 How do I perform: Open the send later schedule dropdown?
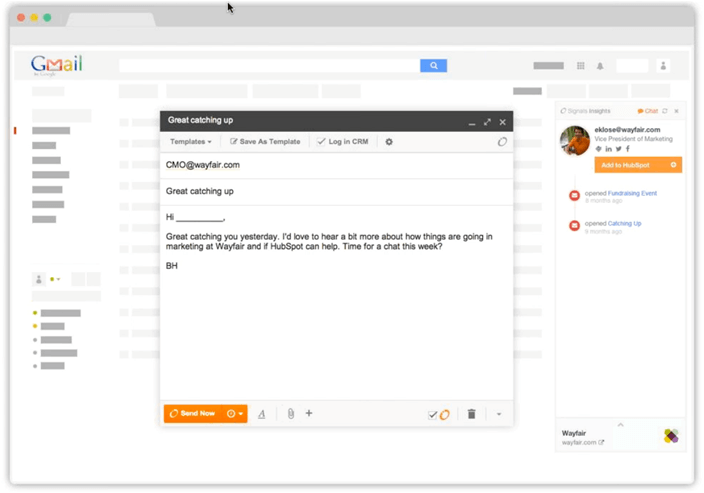coord(235,414)
